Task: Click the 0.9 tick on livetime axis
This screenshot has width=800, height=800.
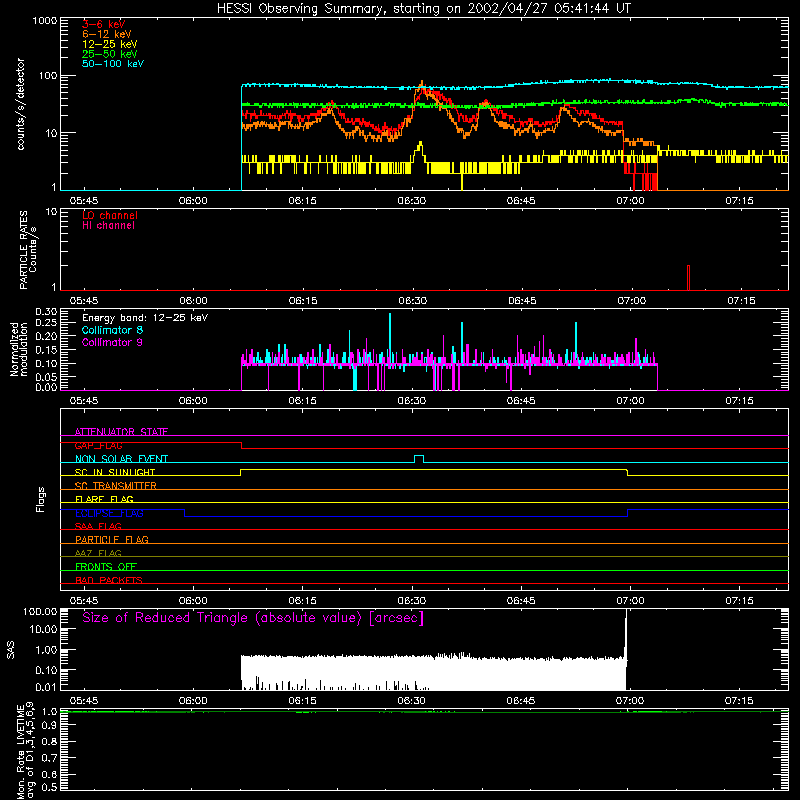Action: tap(49, 726)
